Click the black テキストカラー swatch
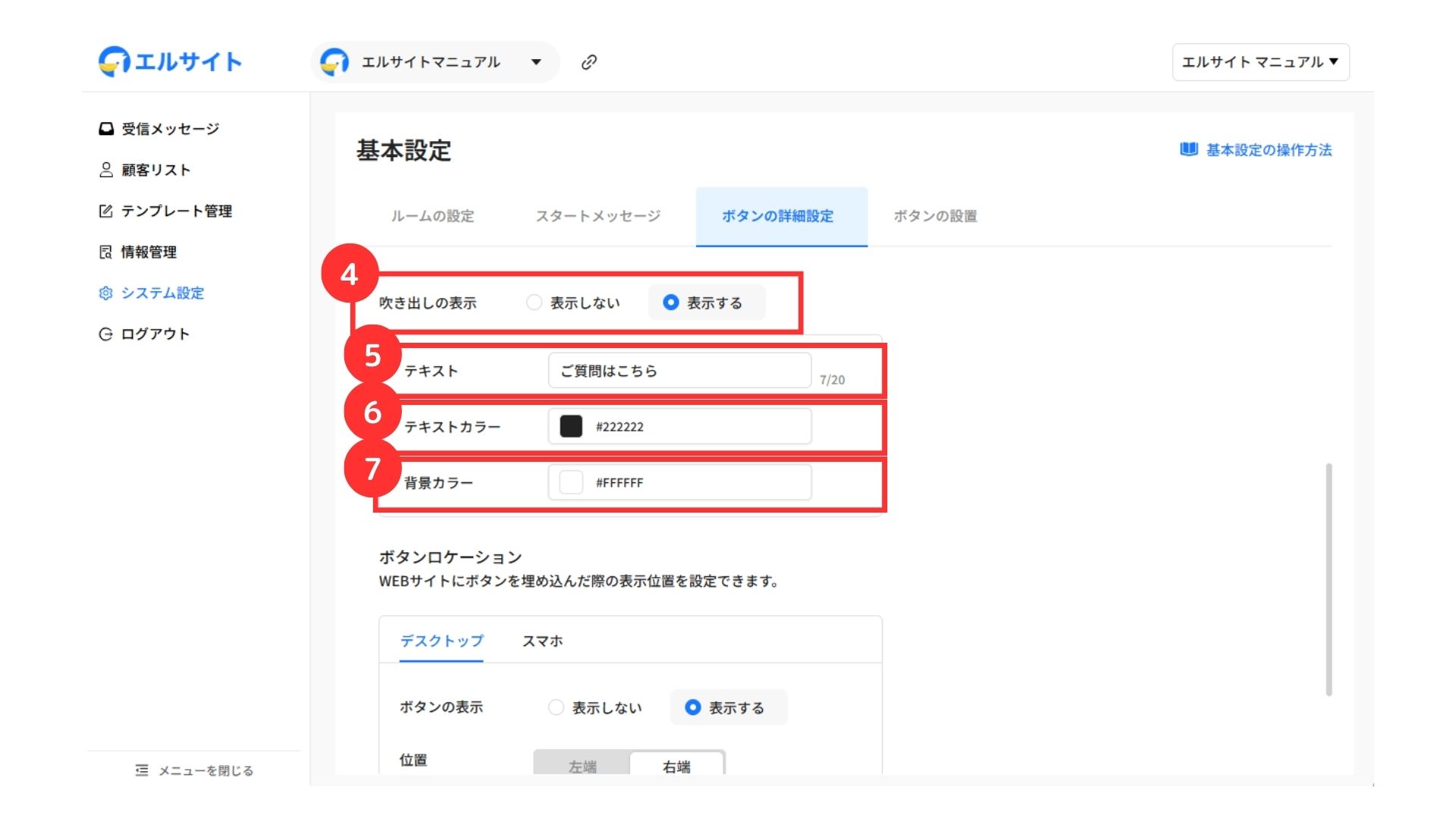1456x819 pixels. tap(571, 426)
